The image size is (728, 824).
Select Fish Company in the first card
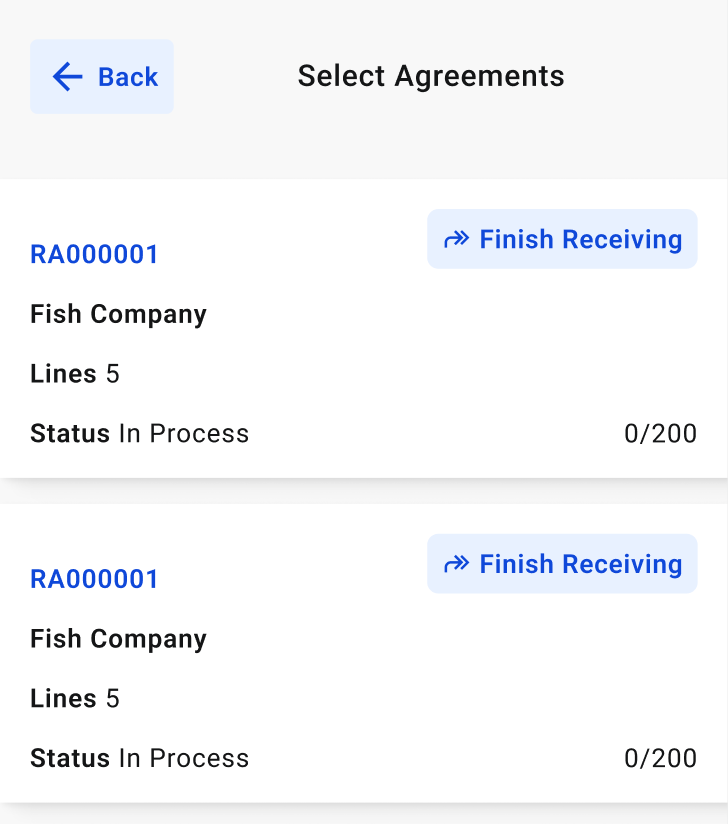118,314
